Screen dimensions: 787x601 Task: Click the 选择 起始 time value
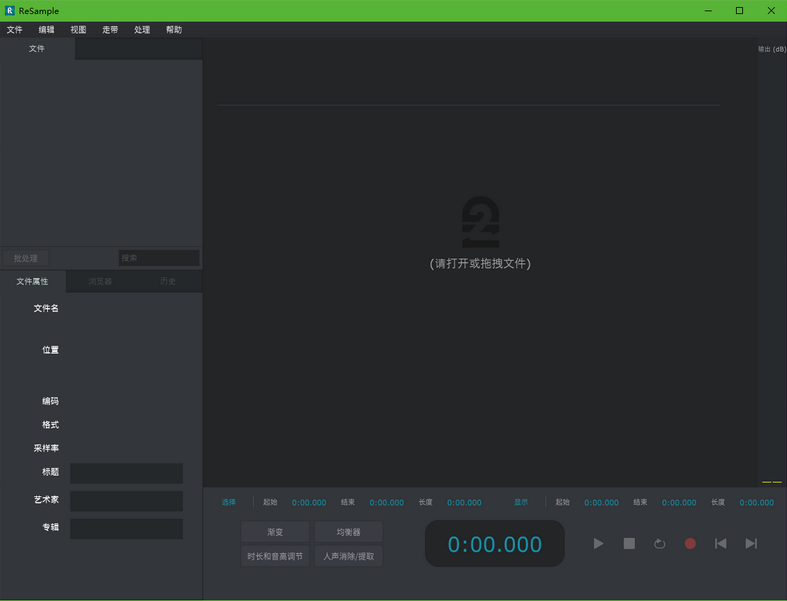(x=309, y=503)
